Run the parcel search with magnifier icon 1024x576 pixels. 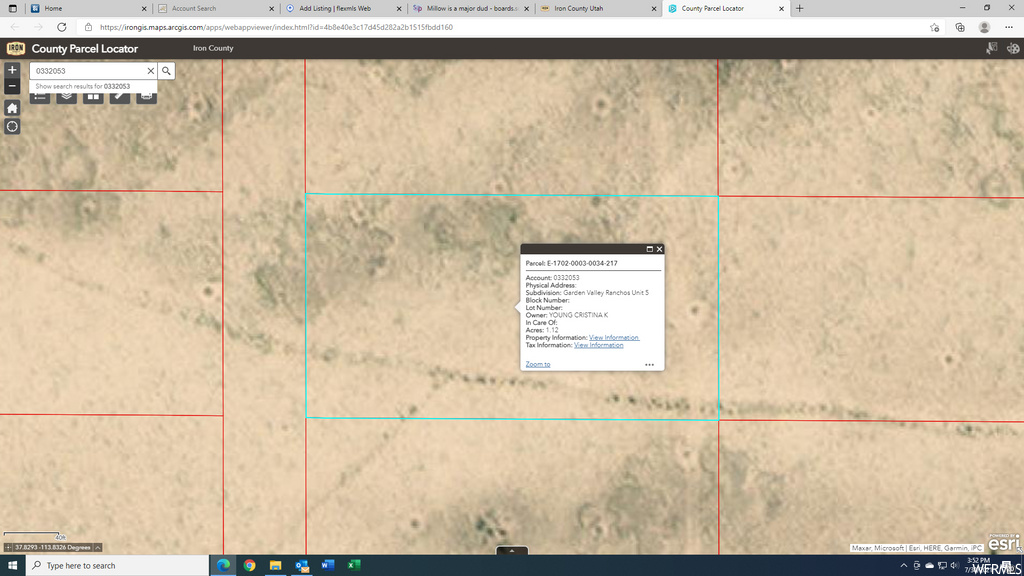click(x=167, y=71)
